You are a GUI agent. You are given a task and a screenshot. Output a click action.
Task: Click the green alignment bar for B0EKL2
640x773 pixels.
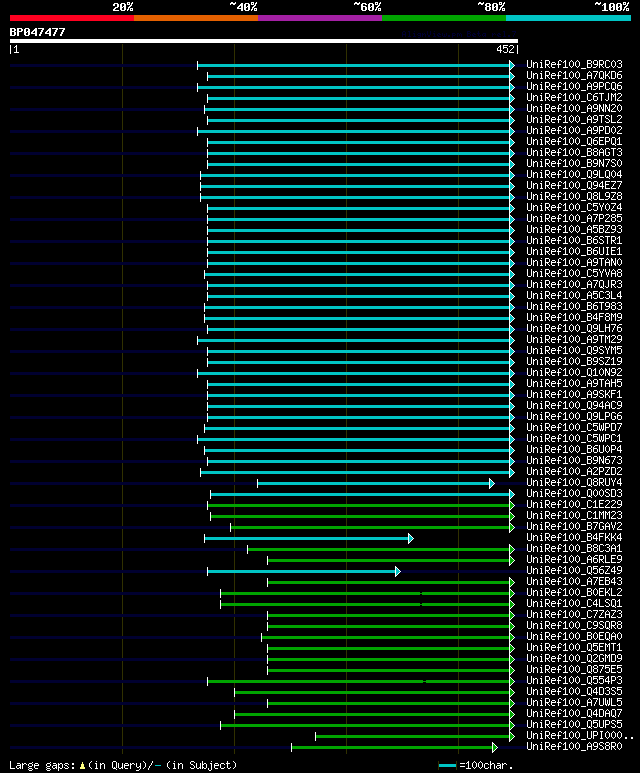pos(365,594)
